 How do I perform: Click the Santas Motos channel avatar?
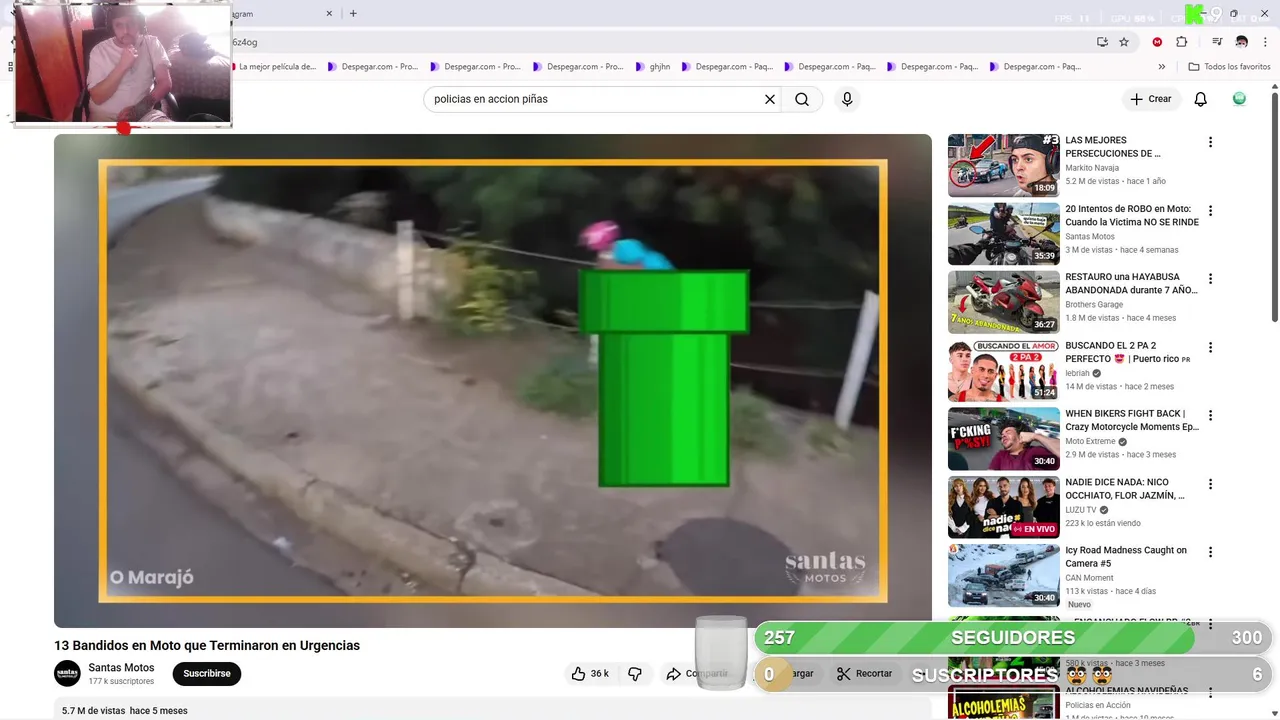(x=67, y=673)
